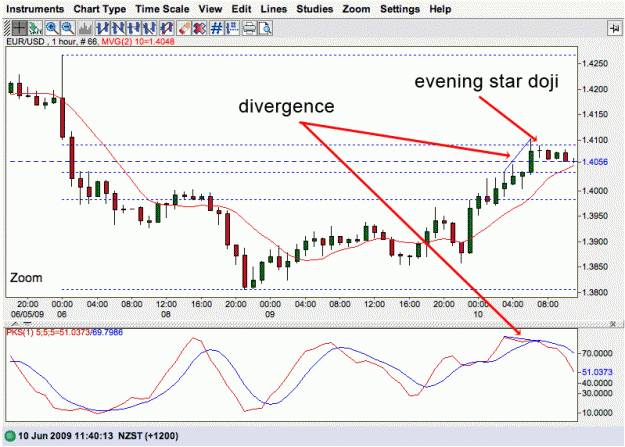Select the first falling diagonal line tool
Image resolution: width=625 pixels, height=447 pixels.
click(118, 28)
